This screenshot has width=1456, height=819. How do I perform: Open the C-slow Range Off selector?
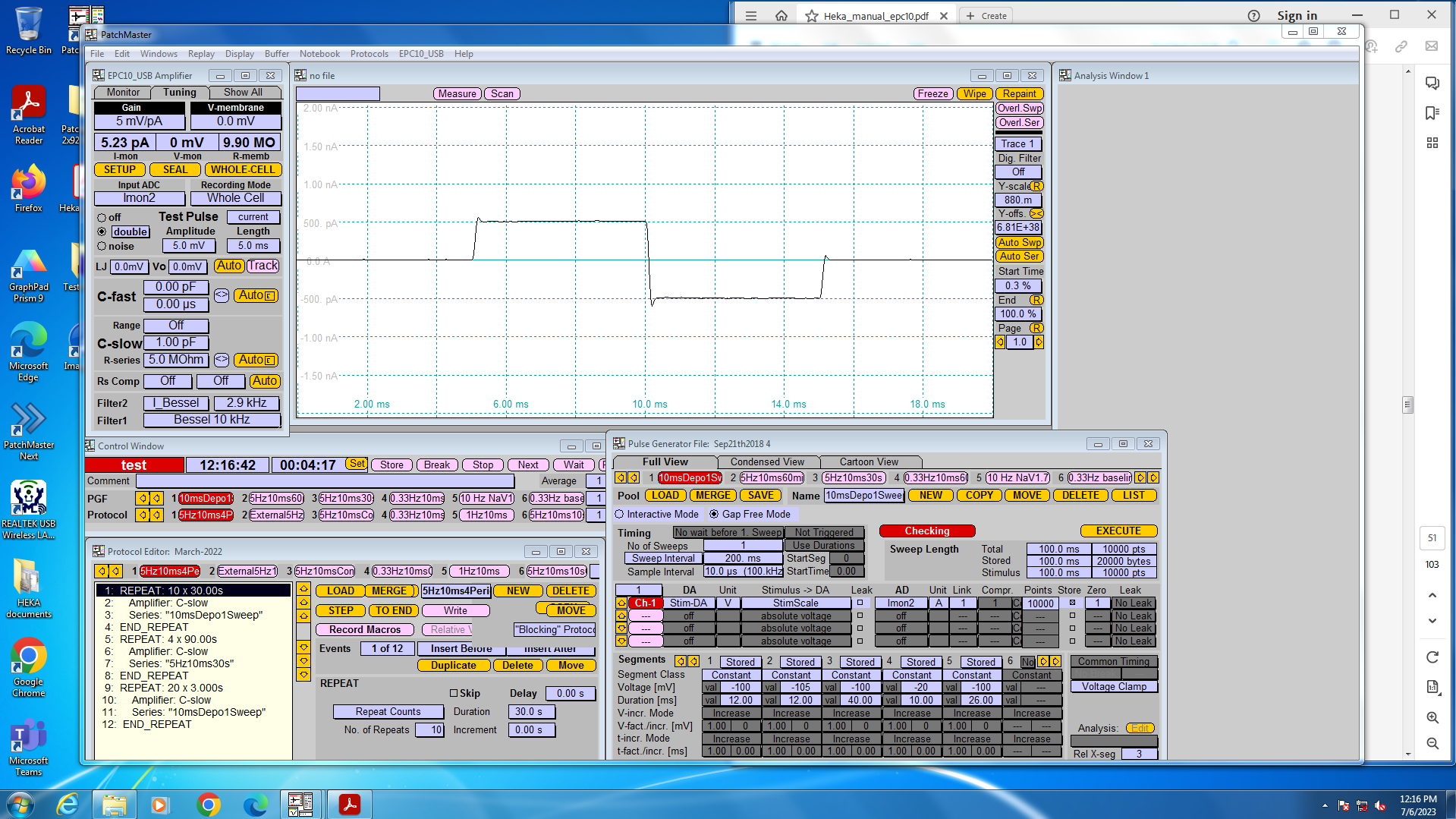[x=176, y=326]
